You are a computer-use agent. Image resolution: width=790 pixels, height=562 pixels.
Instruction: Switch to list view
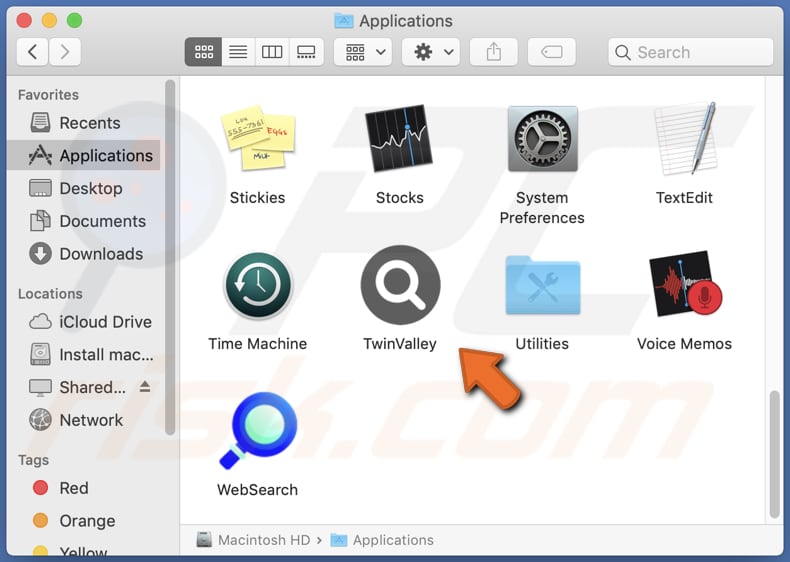pyautogui.click(x=238, y=52)
